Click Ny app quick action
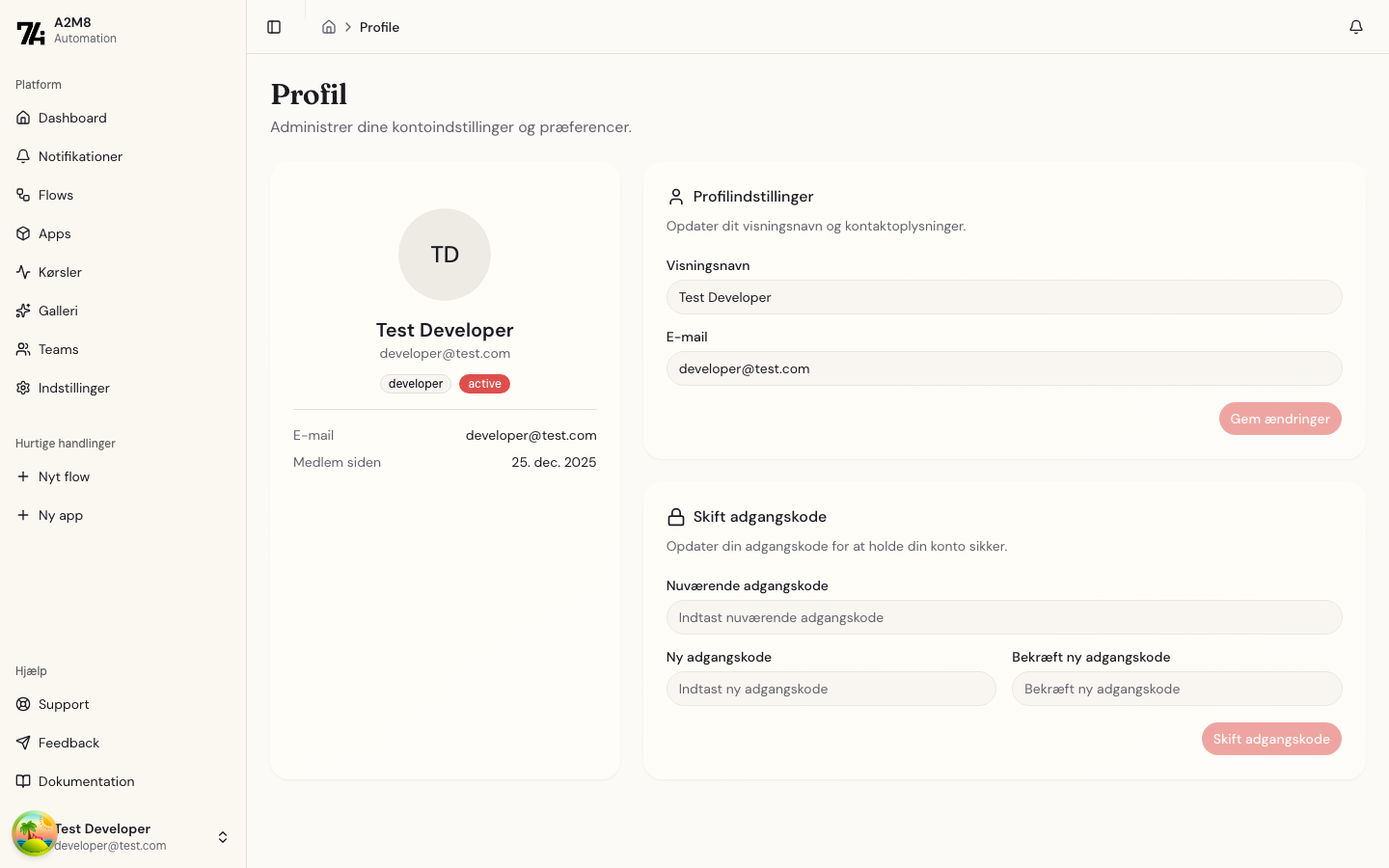This screenshot has width=1389, height=868. pos(60,515)
